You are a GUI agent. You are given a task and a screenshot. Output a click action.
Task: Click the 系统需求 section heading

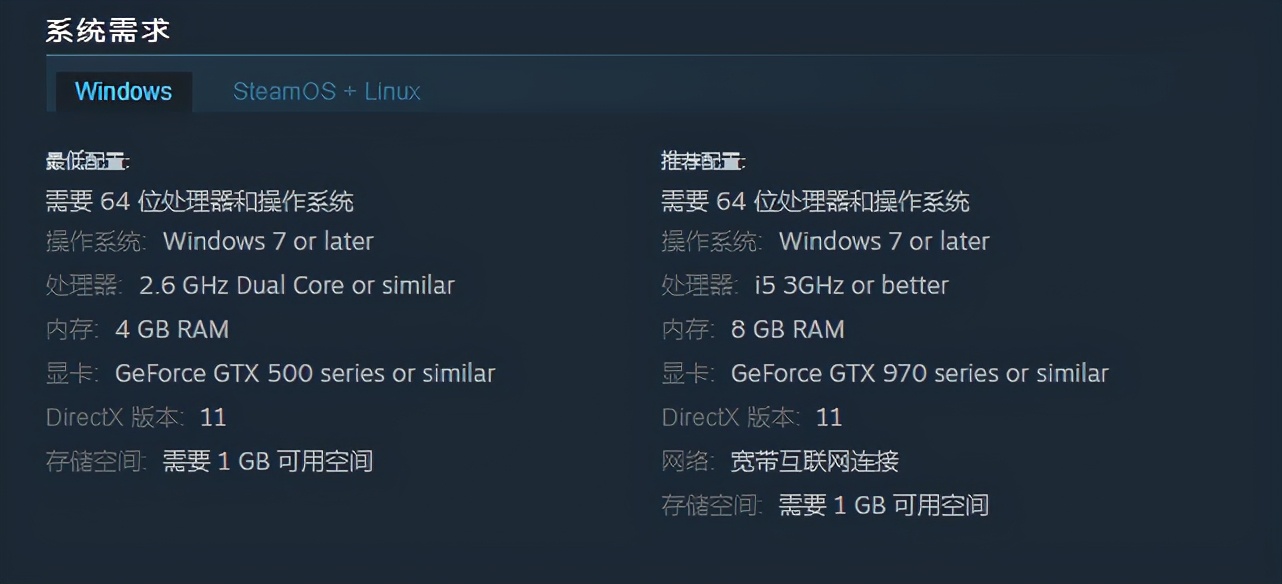tap(108, 30)
